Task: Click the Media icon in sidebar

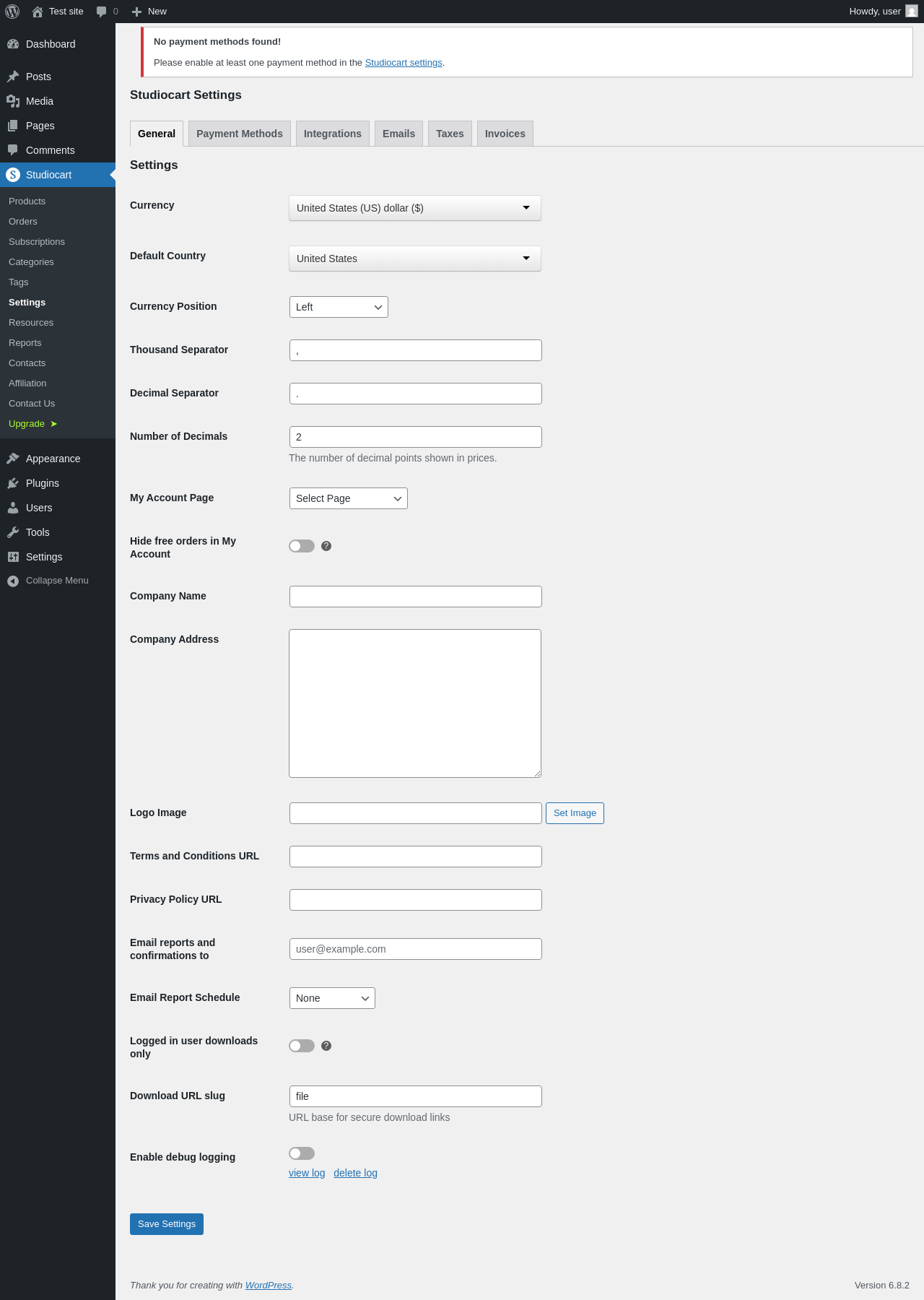Action: [13, 101]
